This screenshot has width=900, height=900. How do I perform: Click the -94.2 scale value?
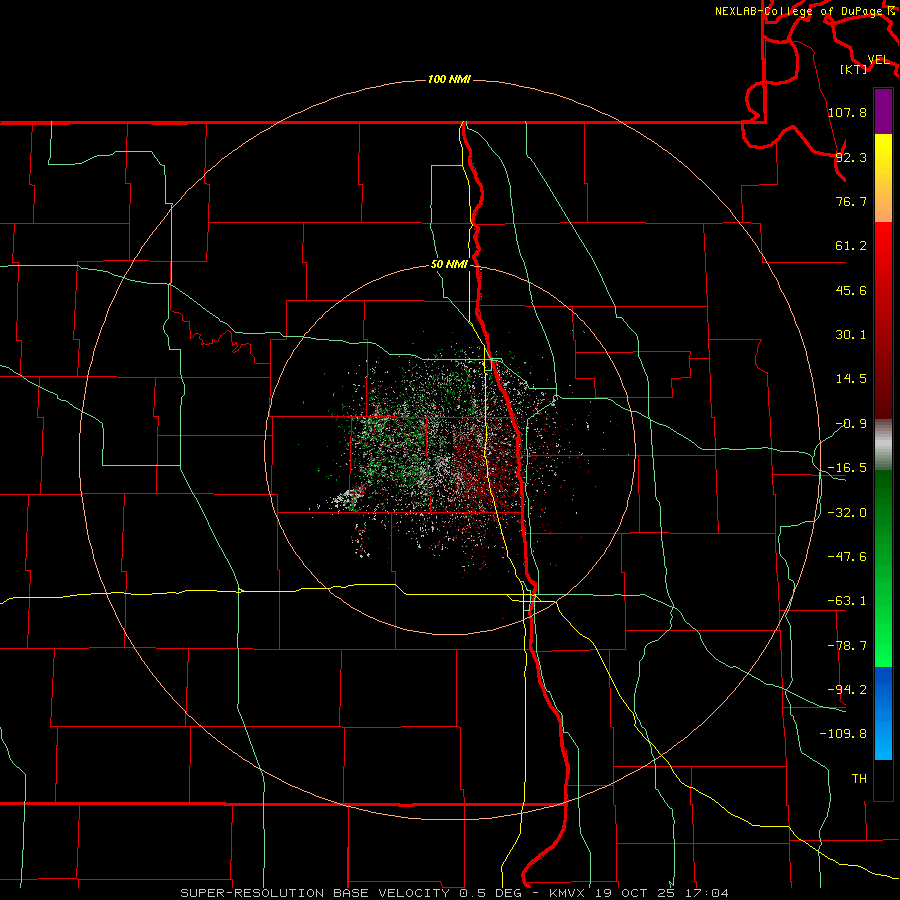coord(847,689)
